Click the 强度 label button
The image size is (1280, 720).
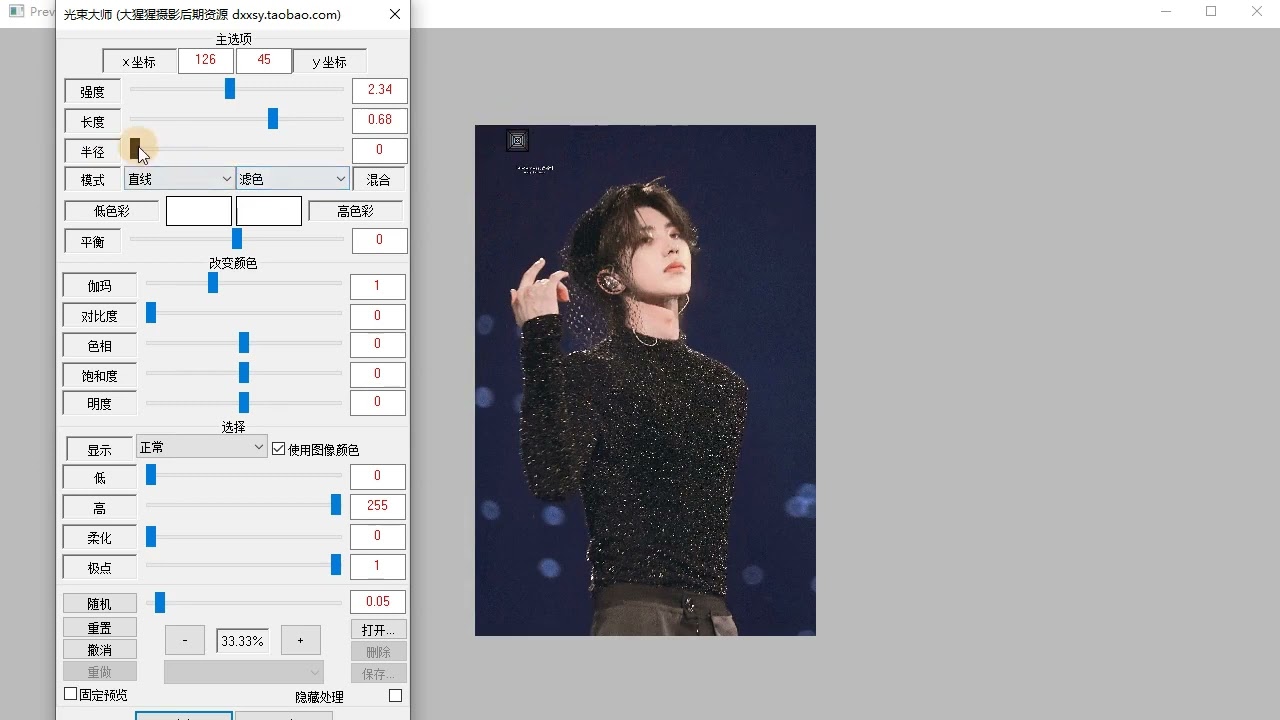click(93, 92)
